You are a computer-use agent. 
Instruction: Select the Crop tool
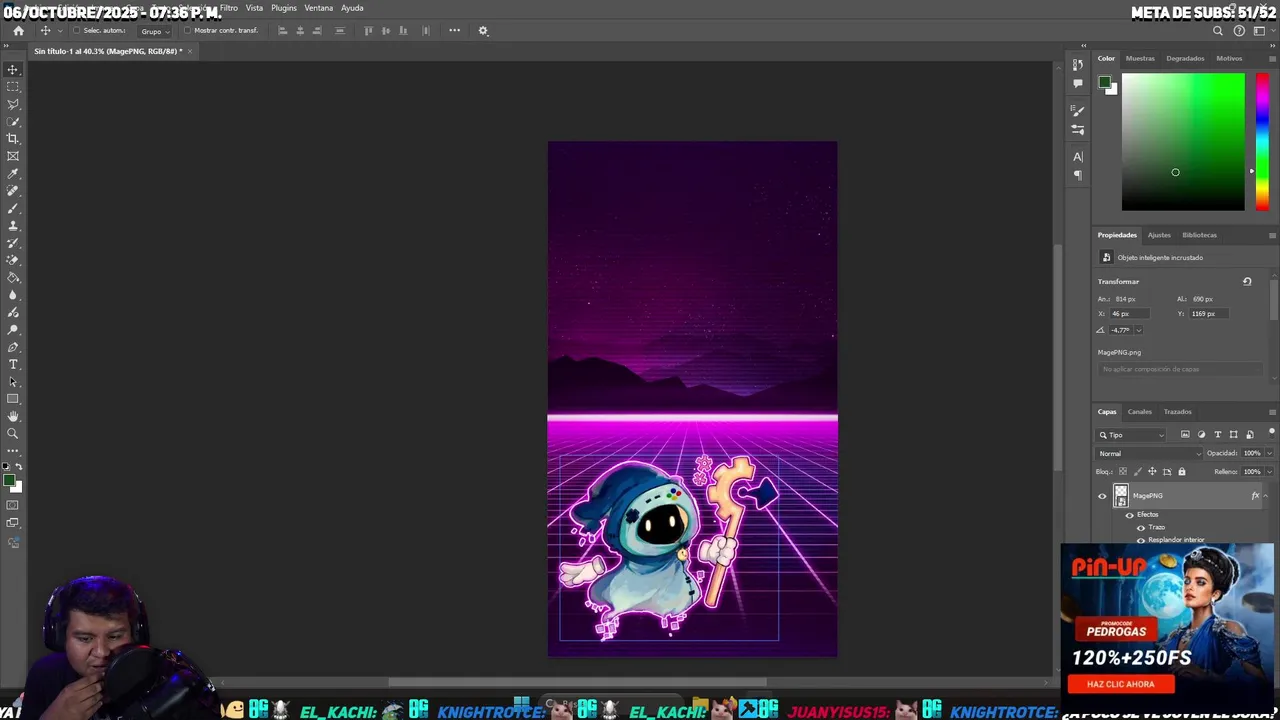tap(13, 139)
